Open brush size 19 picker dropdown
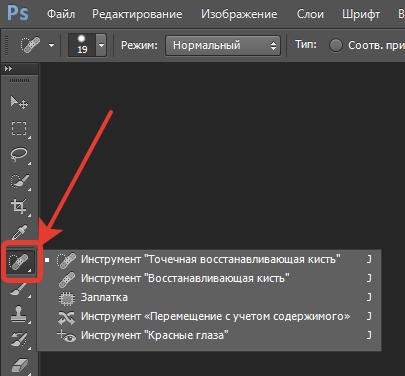This screenshot has height=376, width=405. coord(101,45)
